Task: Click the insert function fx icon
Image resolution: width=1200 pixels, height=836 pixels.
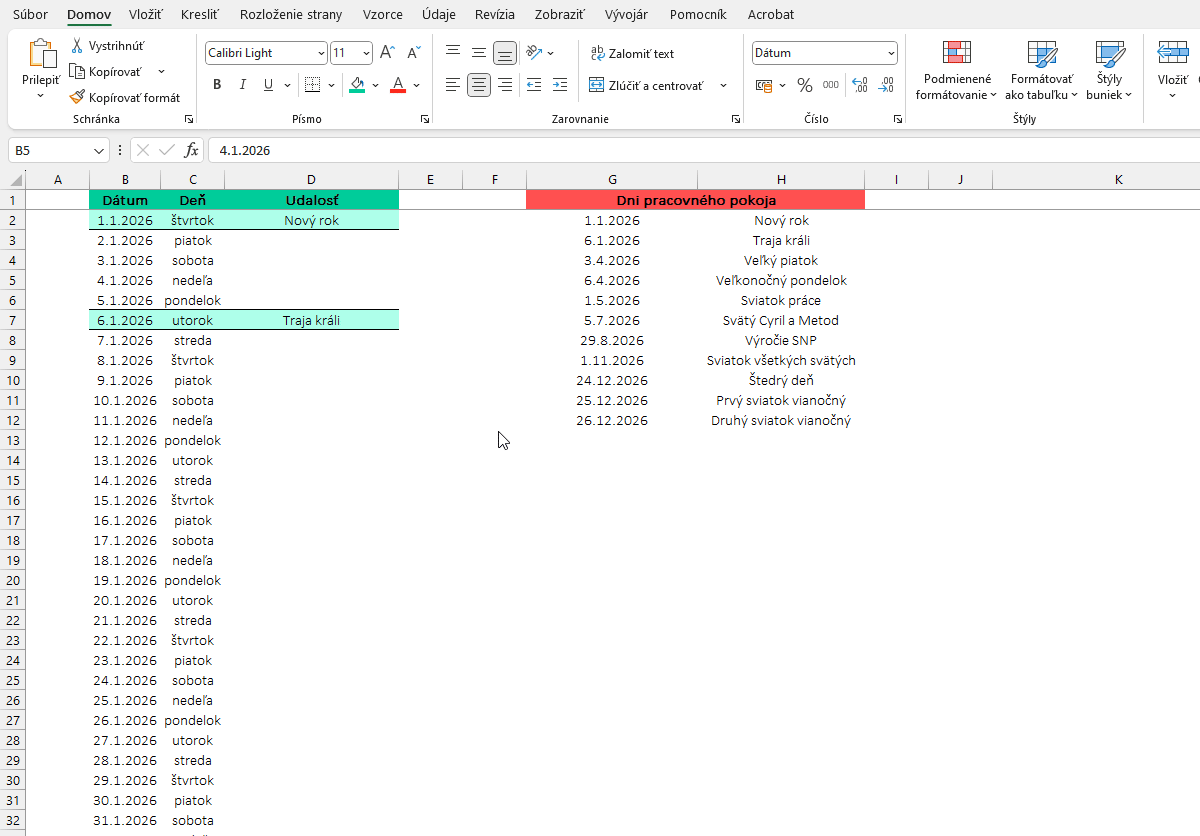Action: pyautogui.click(x=192, y=150)
